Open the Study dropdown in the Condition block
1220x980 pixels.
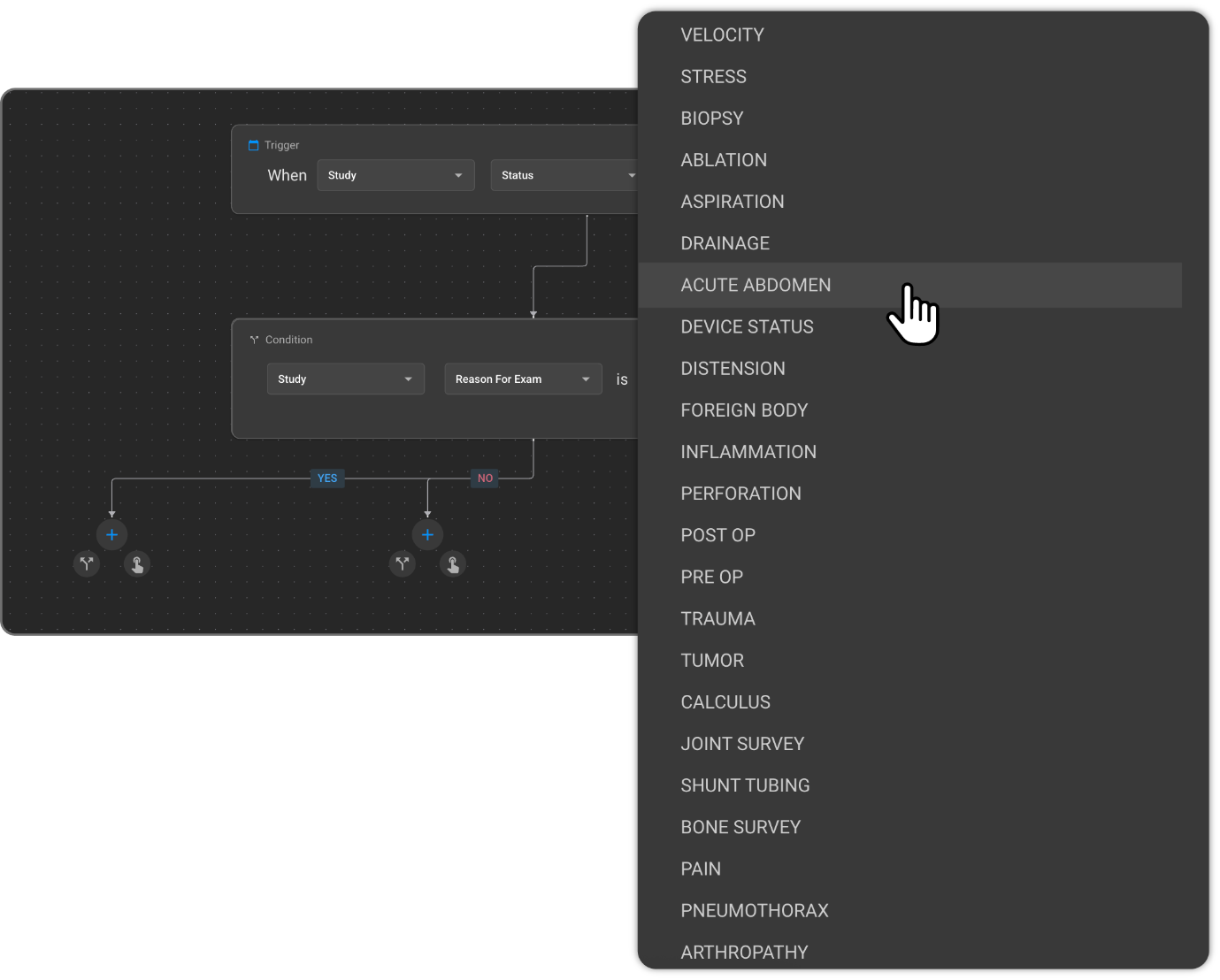click(345, 379)
